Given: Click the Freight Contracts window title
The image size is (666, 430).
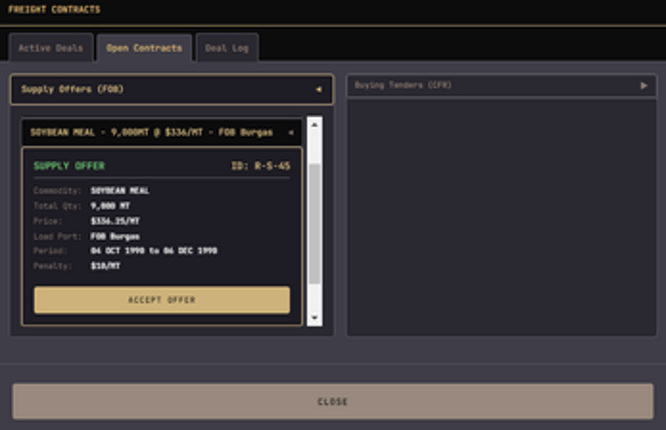Looking at the screenshot, I should pyautogui.click(x=54, y=10).
